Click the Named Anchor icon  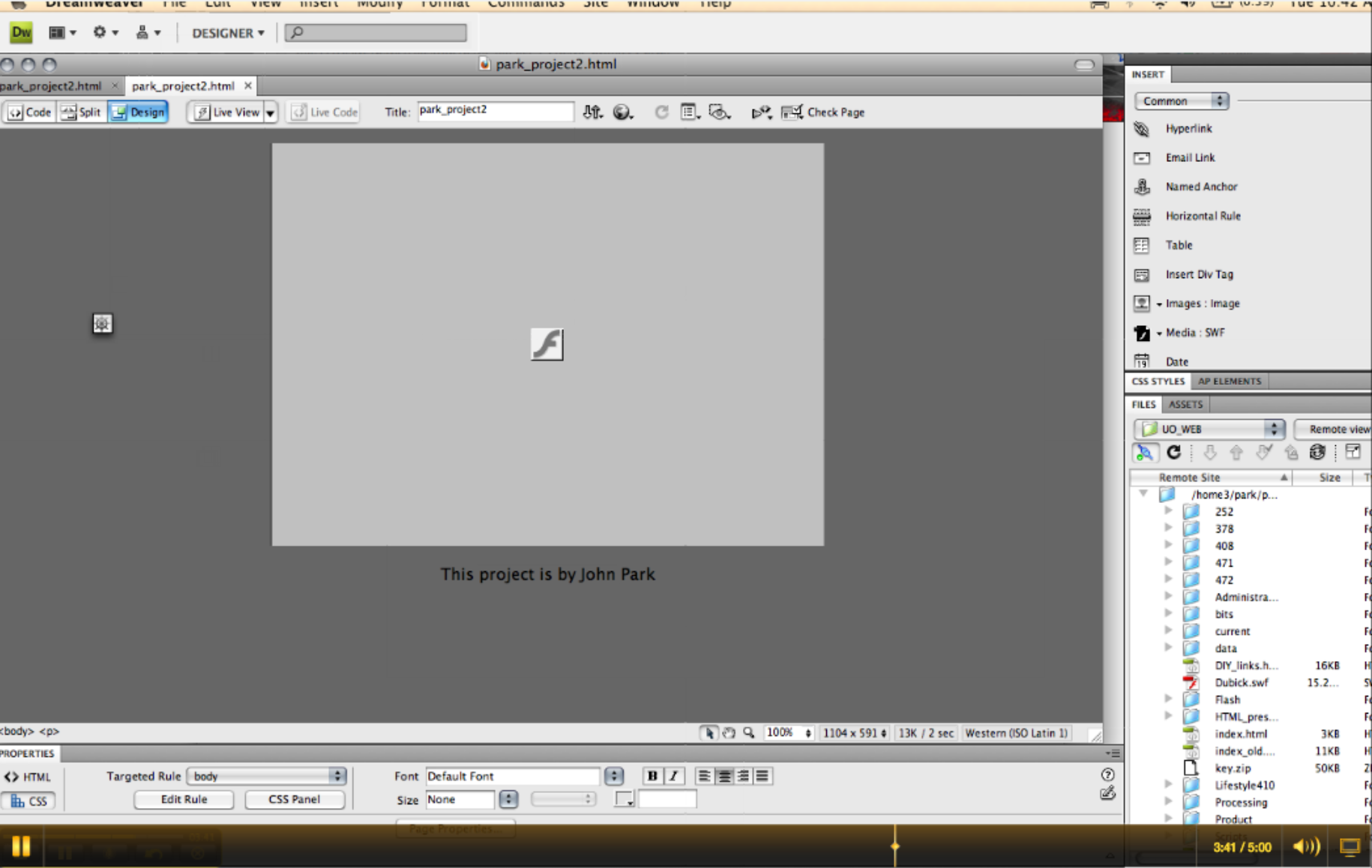tap(1142, 187)
